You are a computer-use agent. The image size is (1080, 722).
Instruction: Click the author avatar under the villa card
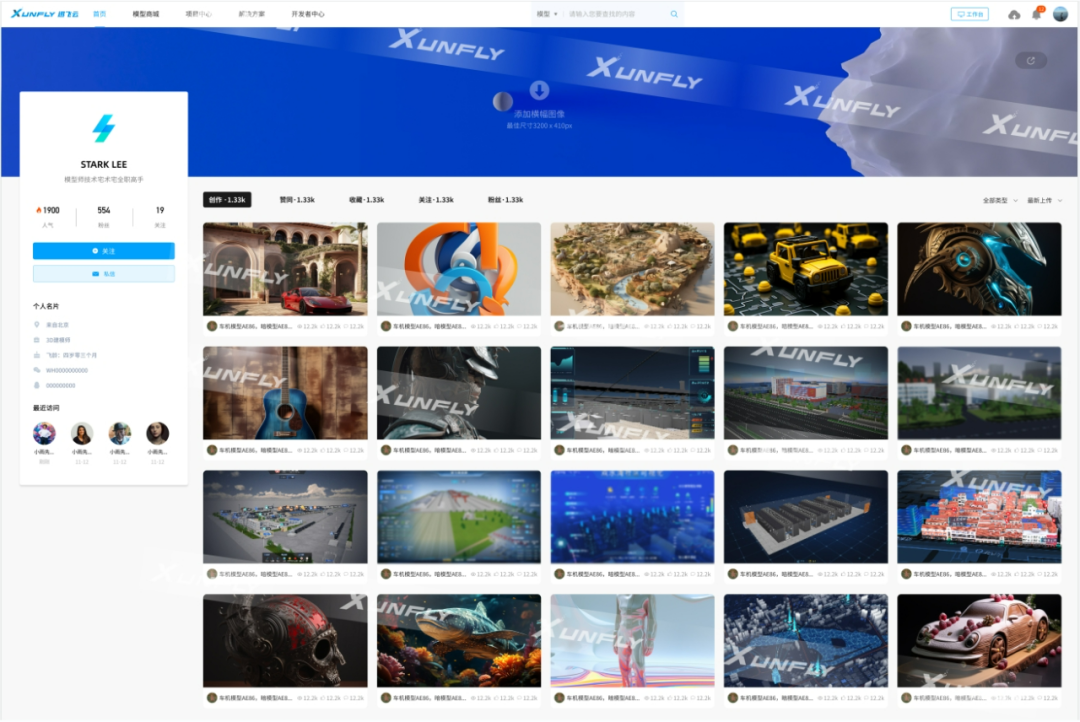coord(212,326)
